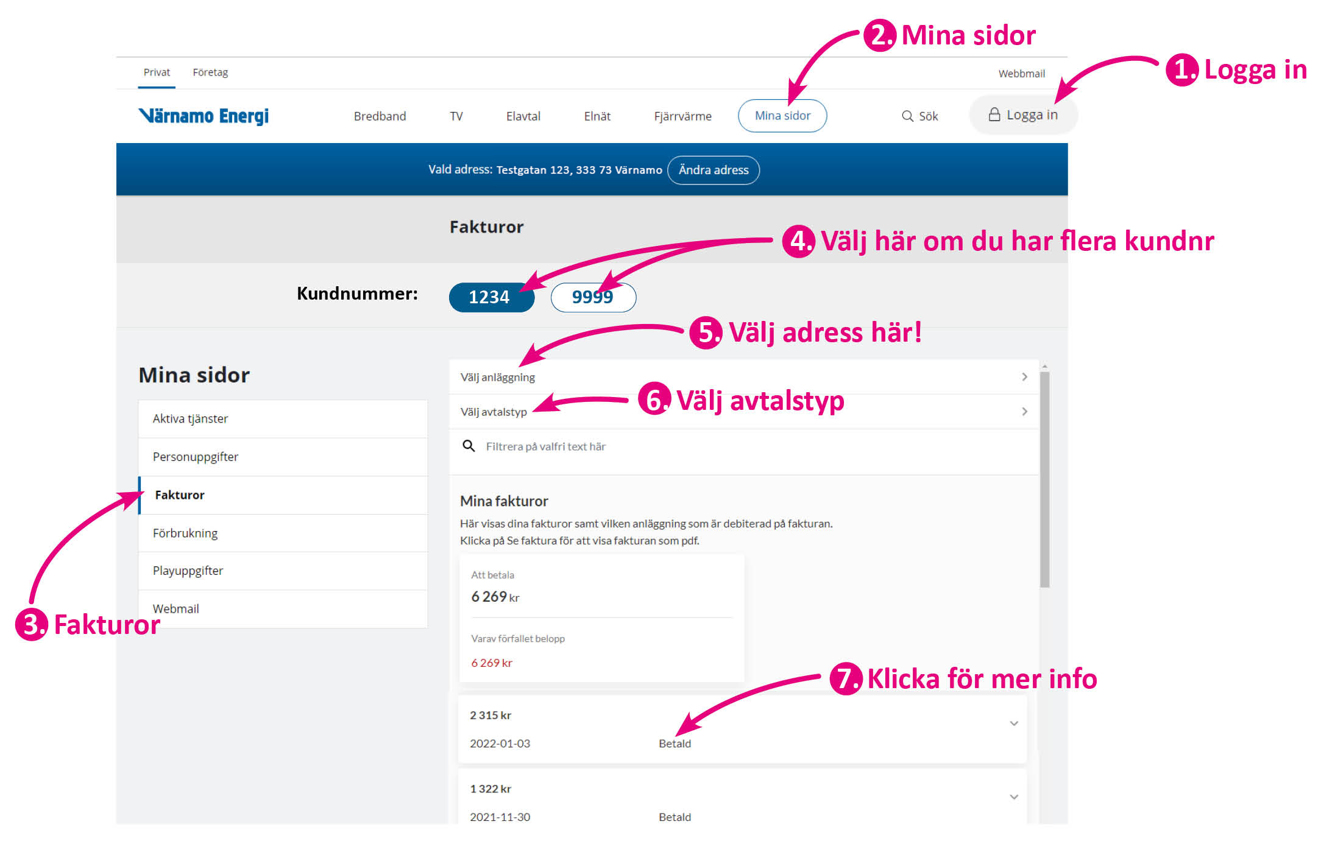The width and height of the screenshot is (1320, 855).
Task: Select customer number 1234
Action: click(490, 297)
